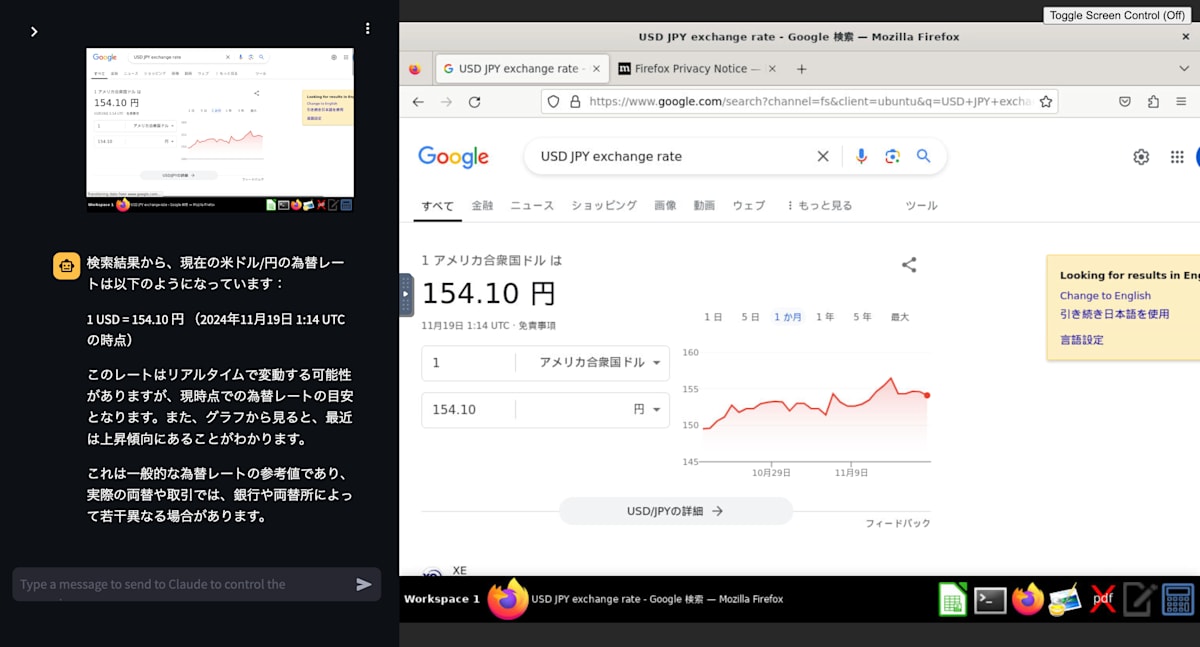Open the Firefox extensions icon
Screen dimensions: 1200x647
[1153, 102]
